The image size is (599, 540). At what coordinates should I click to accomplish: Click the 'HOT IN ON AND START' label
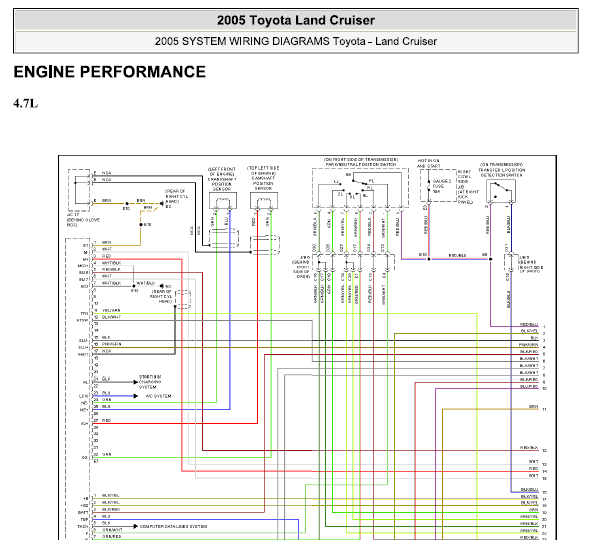428,163
